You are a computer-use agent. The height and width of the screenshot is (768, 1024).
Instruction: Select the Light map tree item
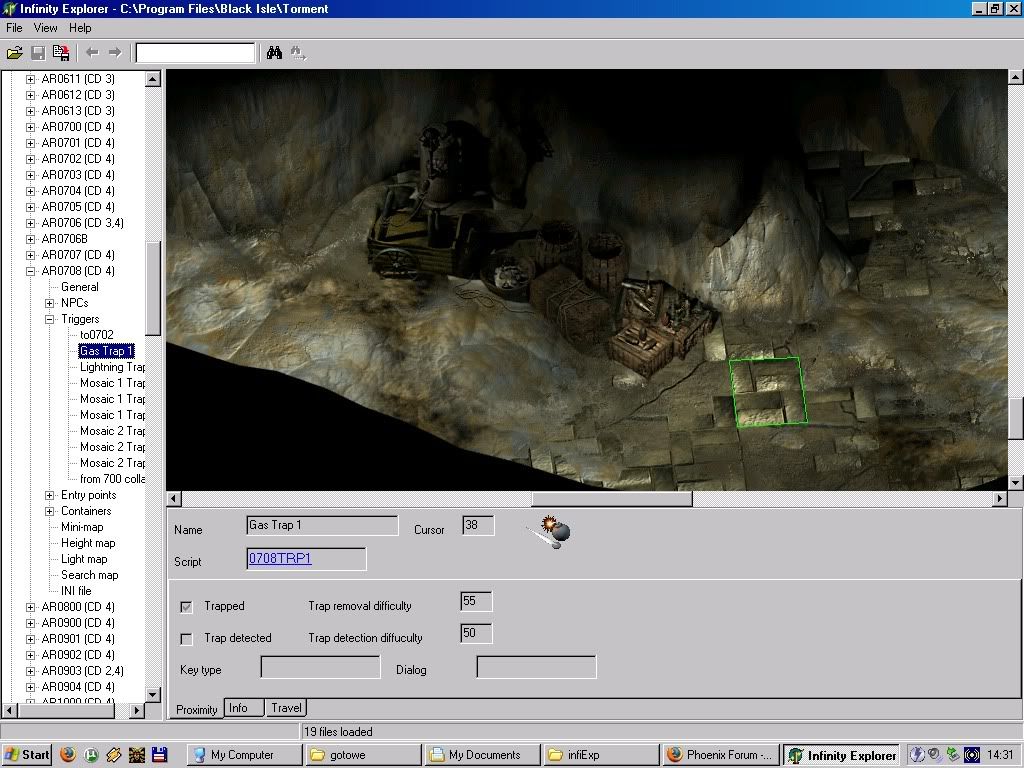pyautogui.click(x=84, y=559)
